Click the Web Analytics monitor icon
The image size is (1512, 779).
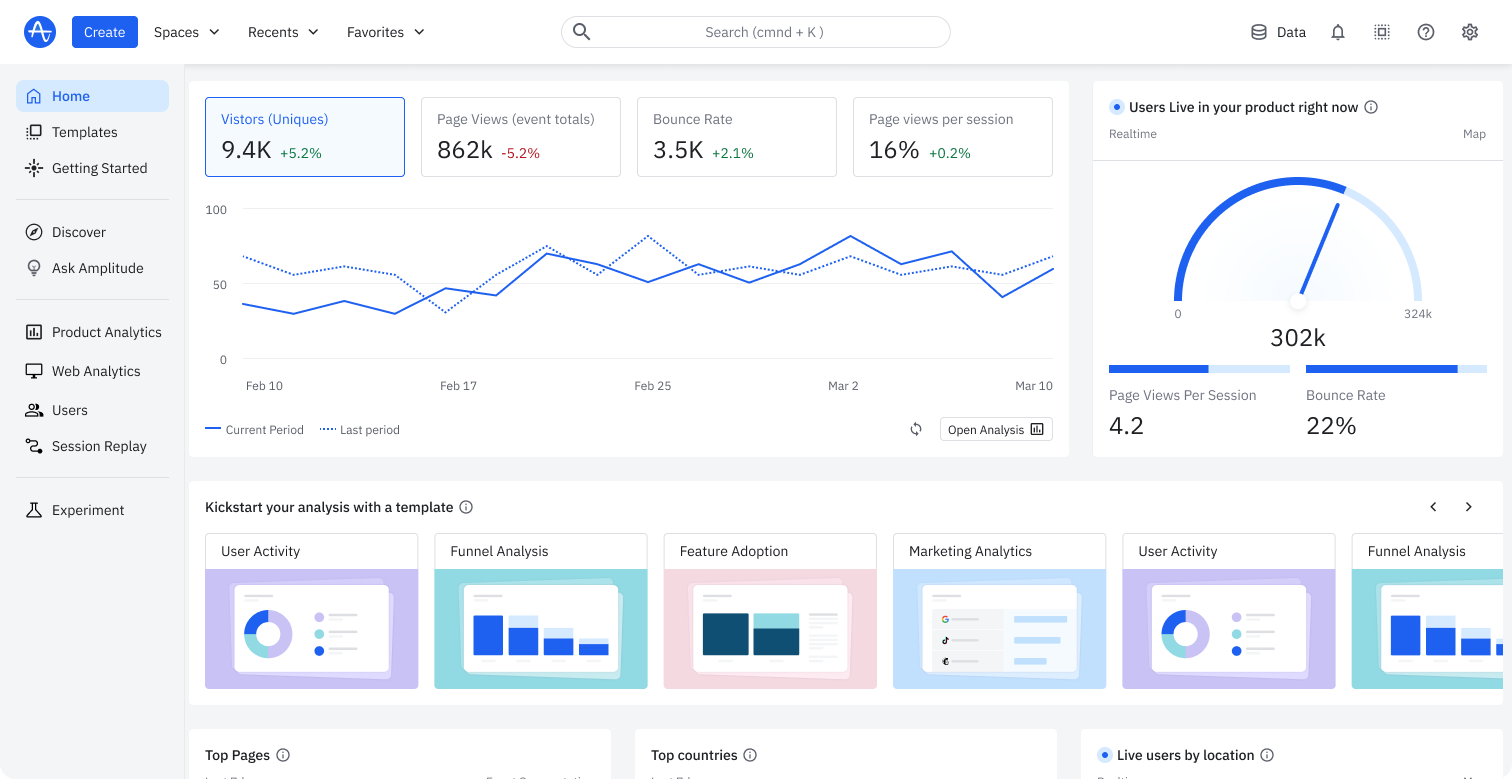[34, 371]
